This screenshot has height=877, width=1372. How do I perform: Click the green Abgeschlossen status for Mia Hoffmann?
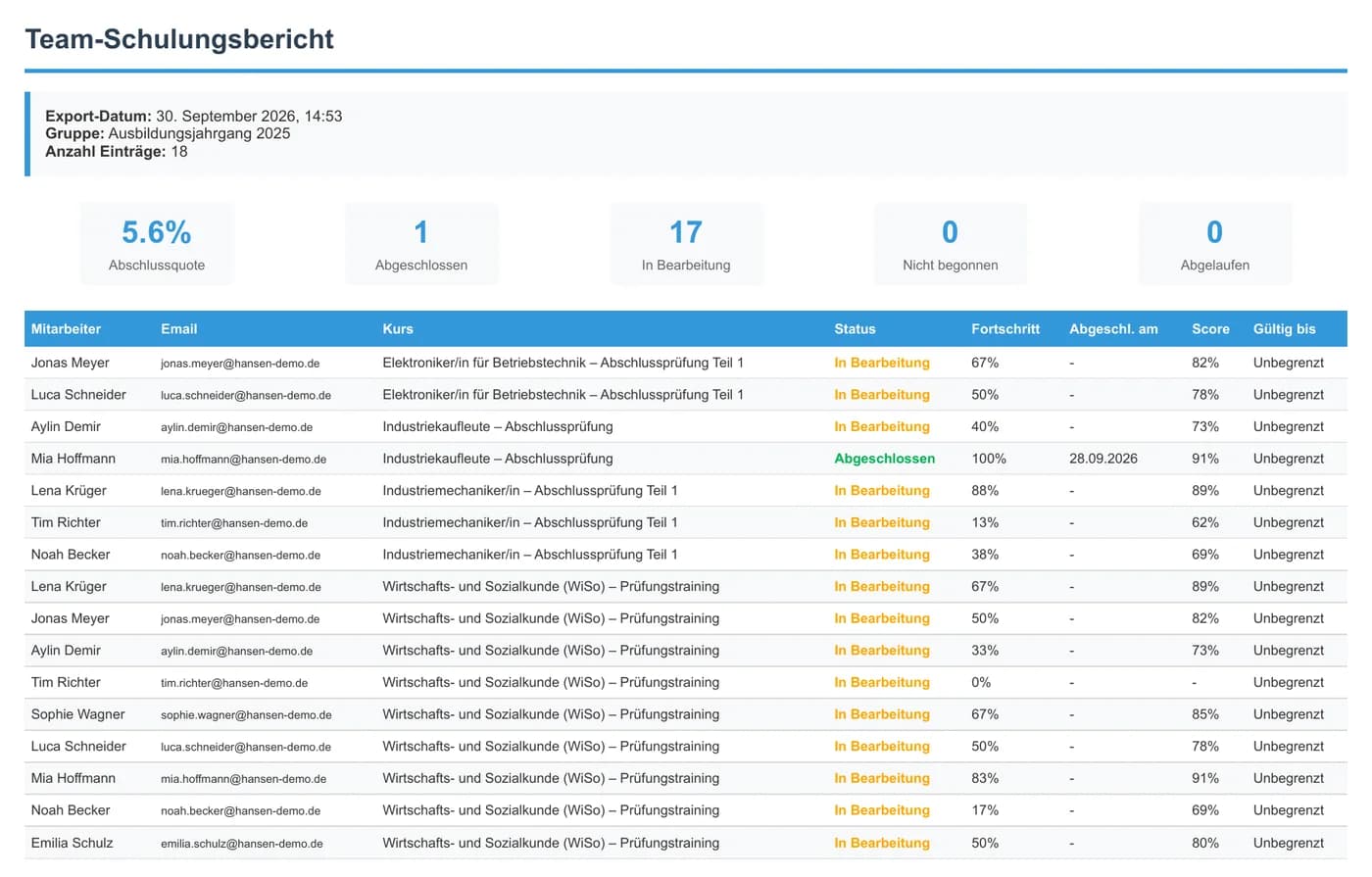tap(884, 459)
